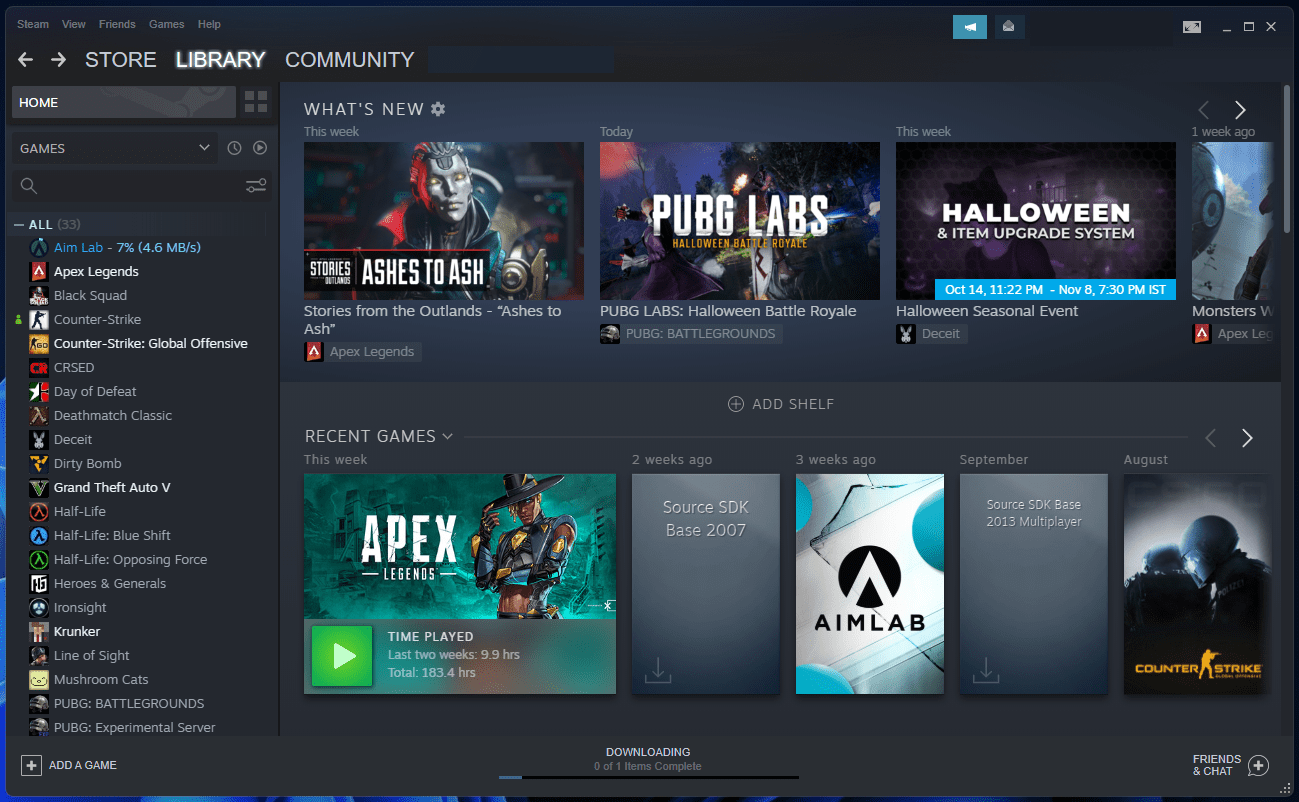Open Halloween Seasonal Event thumbnail
The image size is (1299, 802).
[1036, 221]
